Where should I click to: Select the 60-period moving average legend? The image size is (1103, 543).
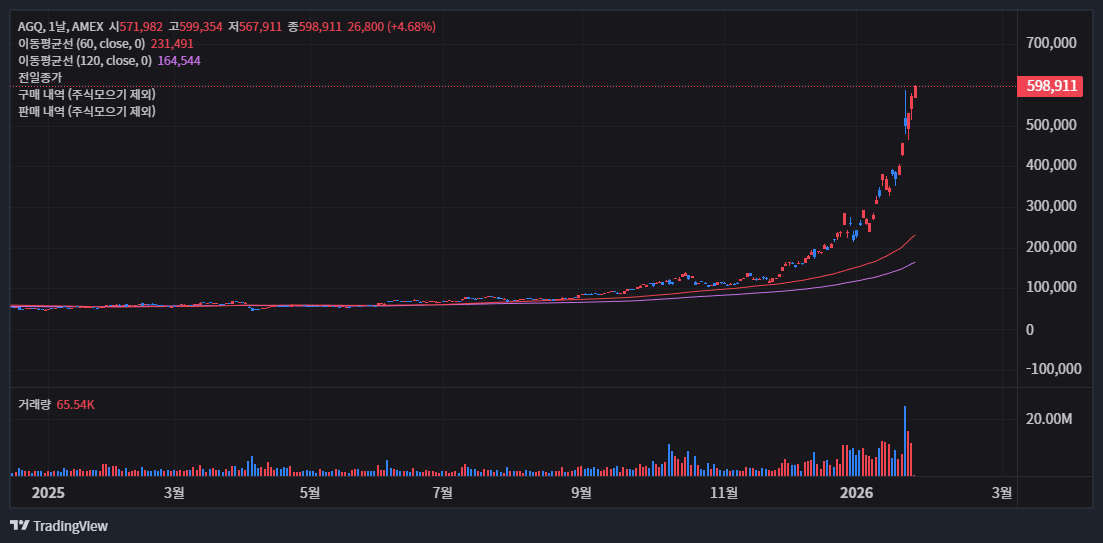pyautogui.click(x=82, y=44)
